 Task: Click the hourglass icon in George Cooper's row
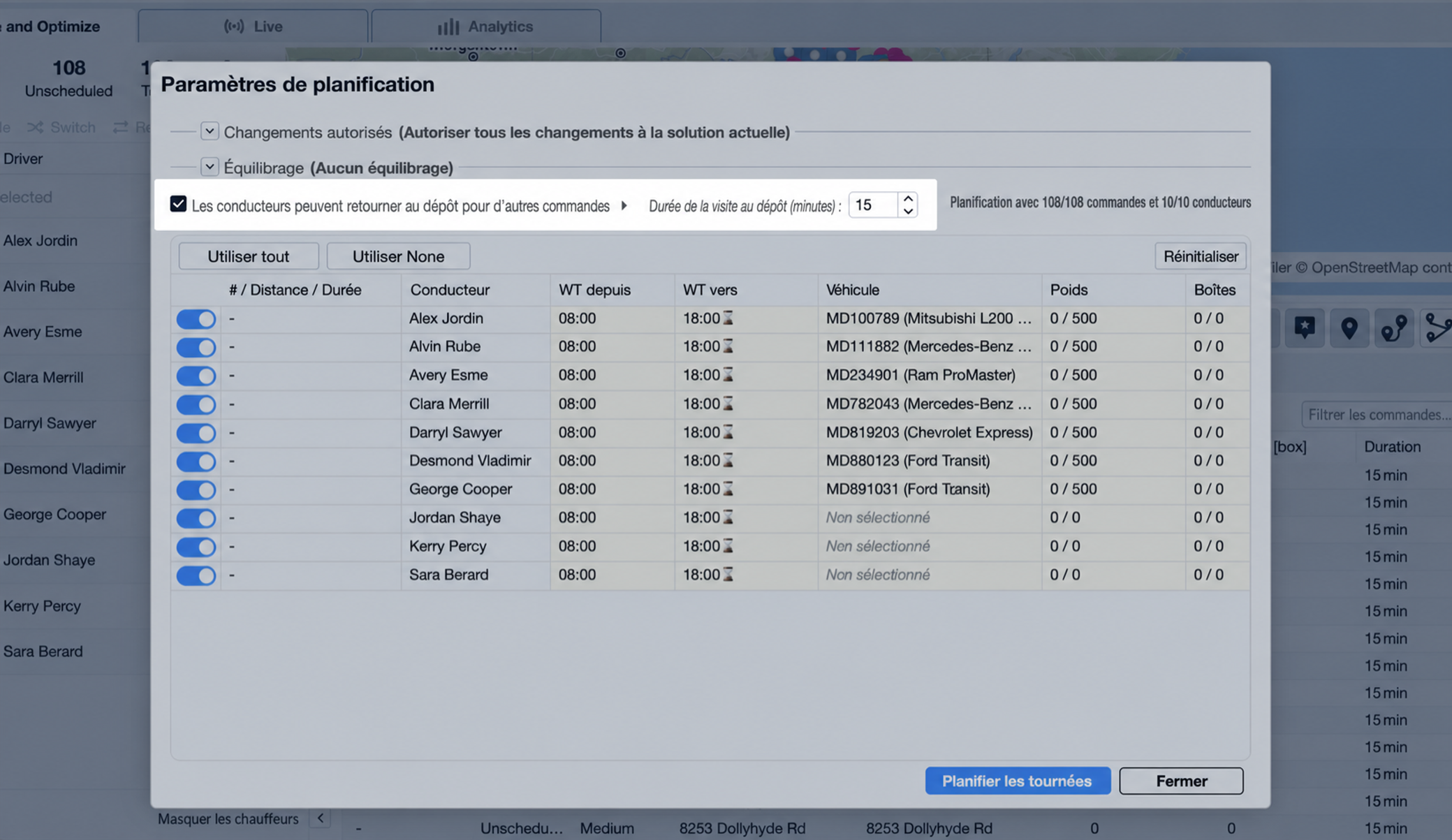coord(728,489)
